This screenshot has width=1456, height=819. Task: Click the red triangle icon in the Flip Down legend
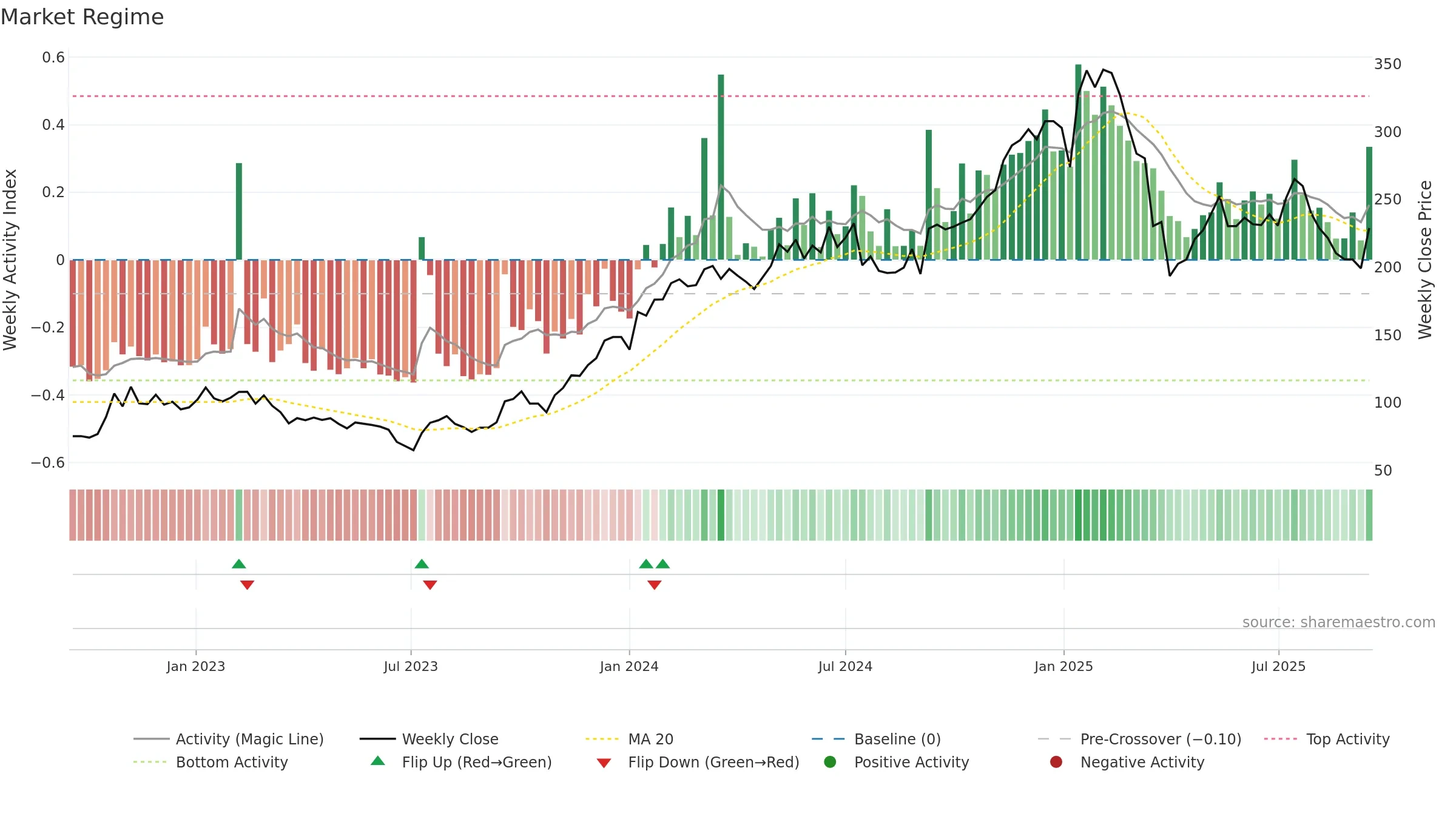coord(604,763)
